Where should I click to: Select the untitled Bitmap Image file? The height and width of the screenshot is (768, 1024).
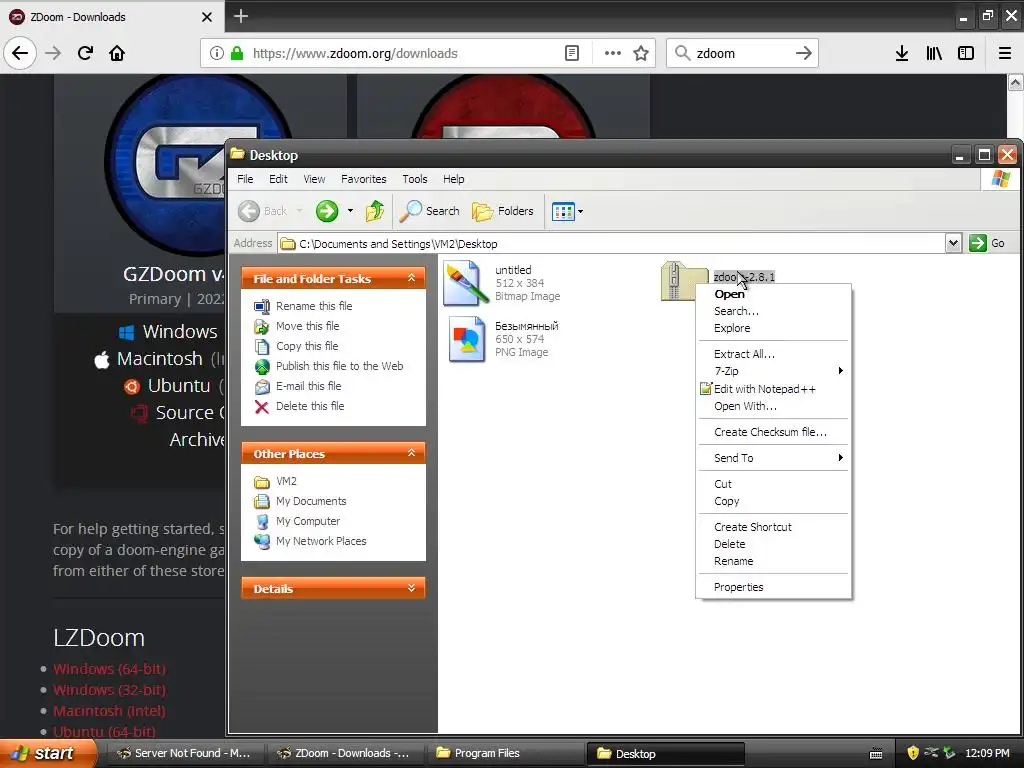(x=502, y=283)
